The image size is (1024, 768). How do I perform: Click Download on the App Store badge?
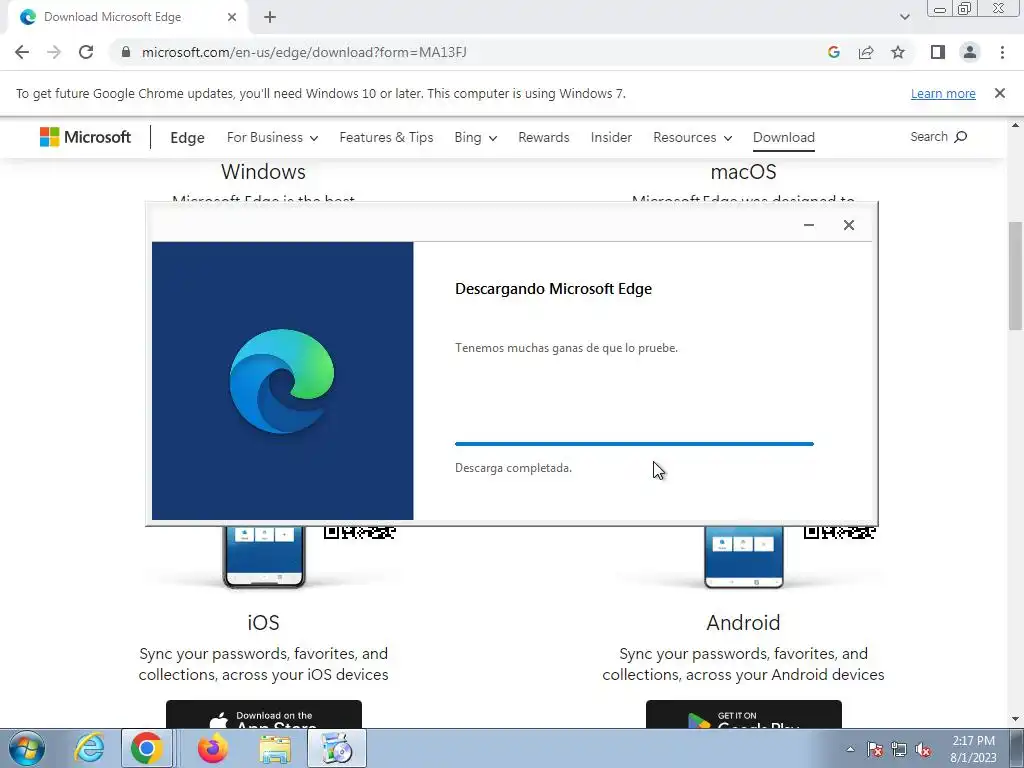click(x=264, y=714)
